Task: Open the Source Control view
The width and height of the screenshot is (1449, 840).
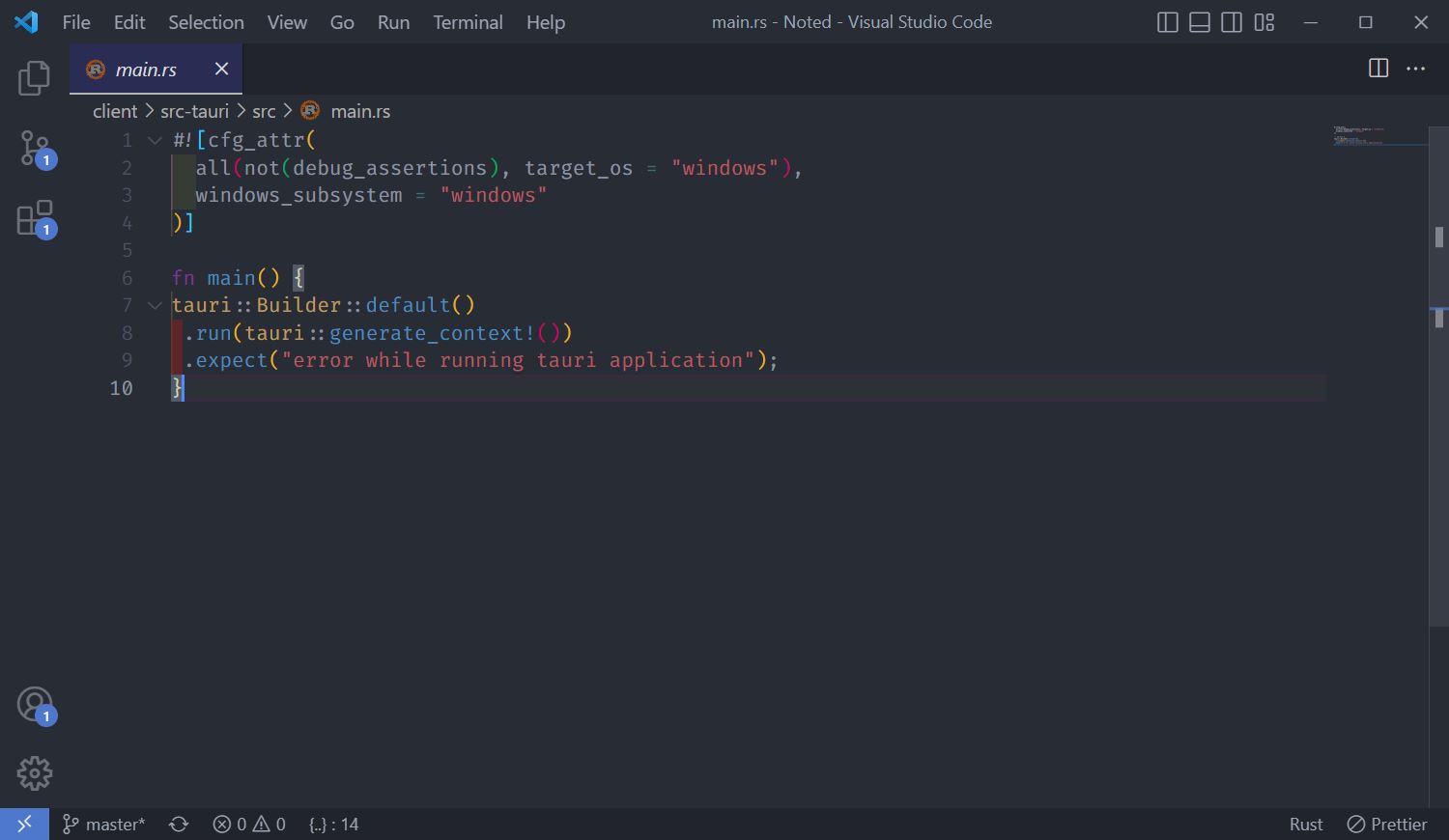Action: pyautogui.click(x=36, y=150)
